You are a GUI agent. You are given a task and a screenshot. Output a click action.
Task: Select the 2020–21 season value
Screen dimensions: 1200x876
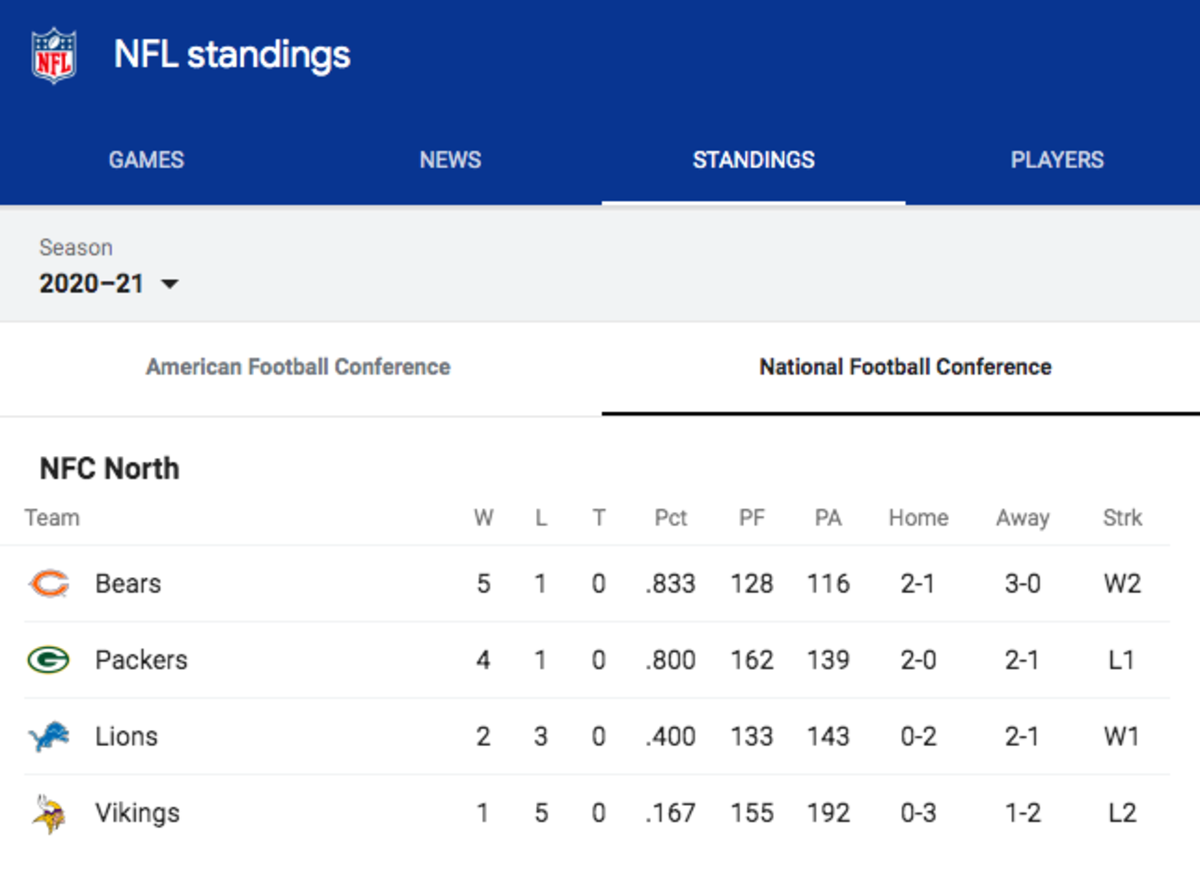pos(91,284)
